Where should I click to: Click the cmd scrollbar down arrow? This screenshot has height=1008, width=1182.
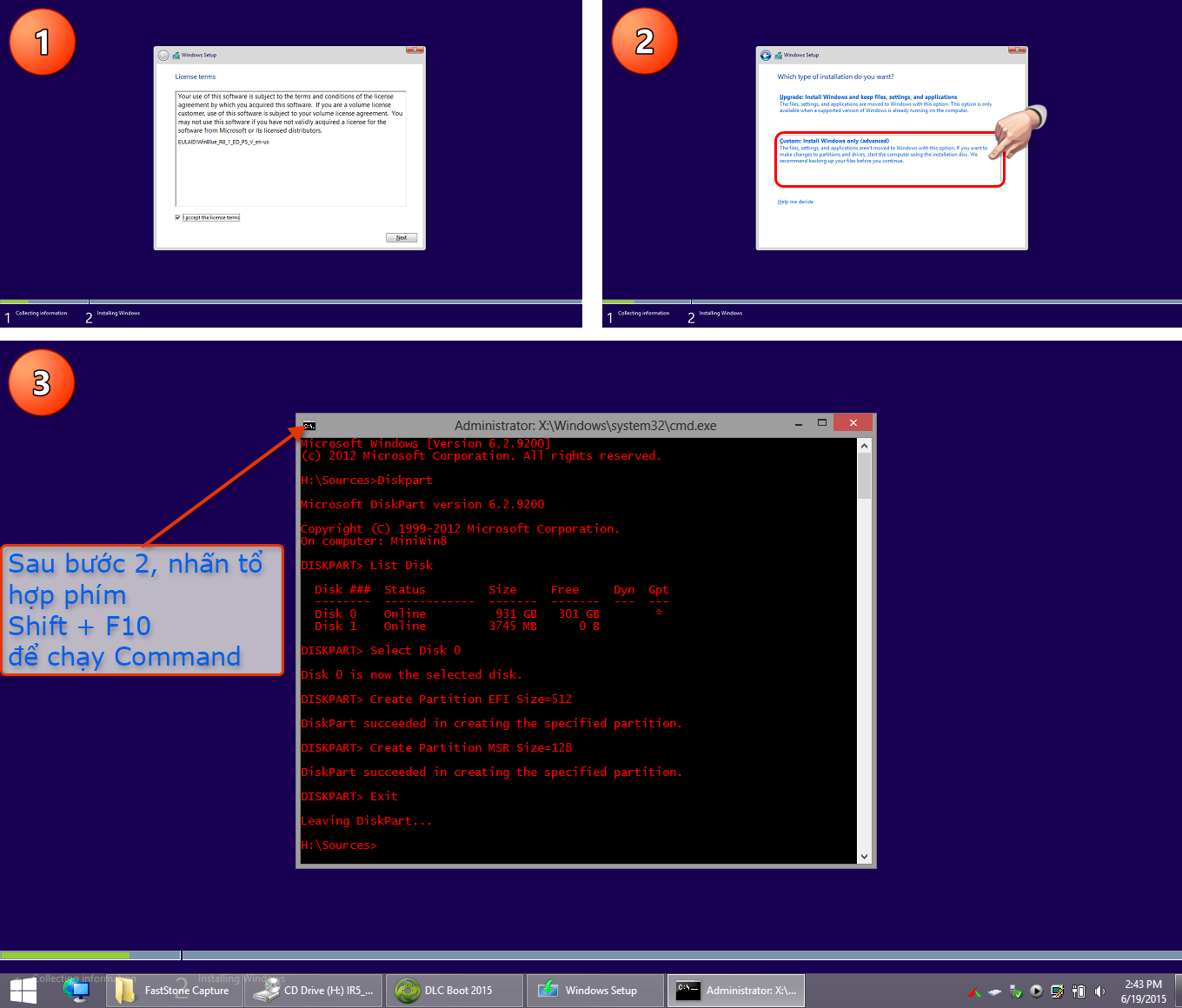pos(864,856)
